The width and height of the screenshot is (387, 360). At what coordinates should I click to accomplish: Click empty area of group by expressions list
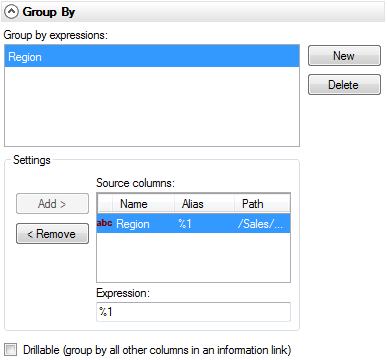coord(152,106)
